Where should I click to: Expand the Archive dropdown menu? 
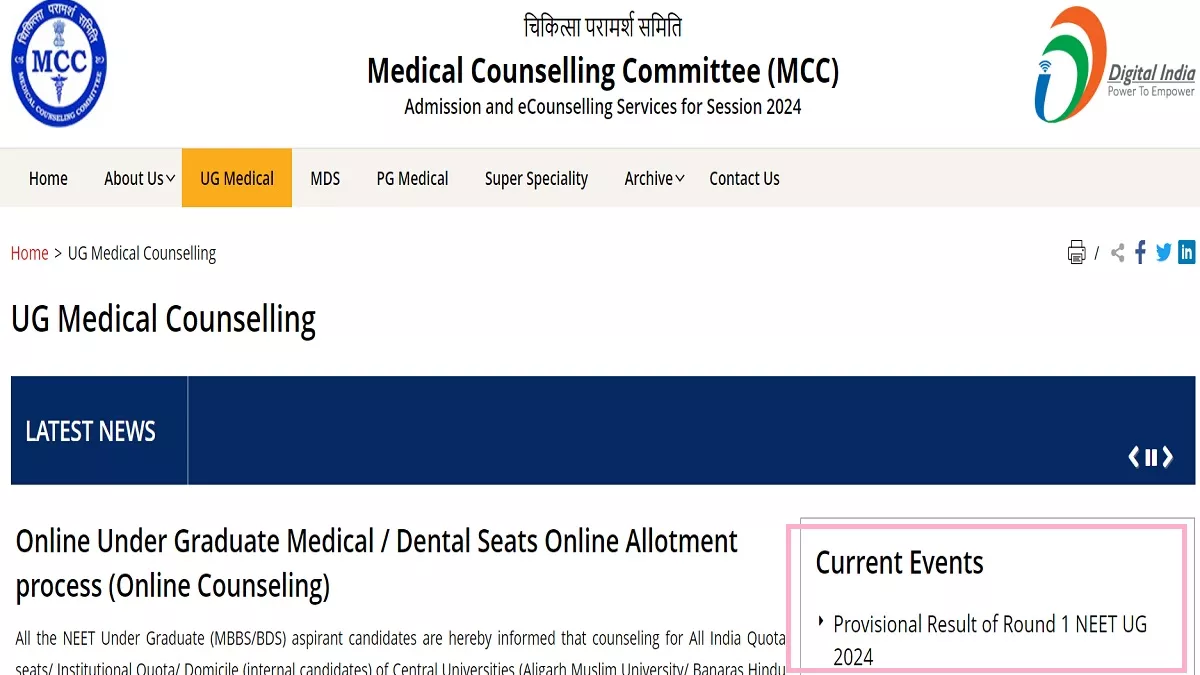tap(655, 178)
